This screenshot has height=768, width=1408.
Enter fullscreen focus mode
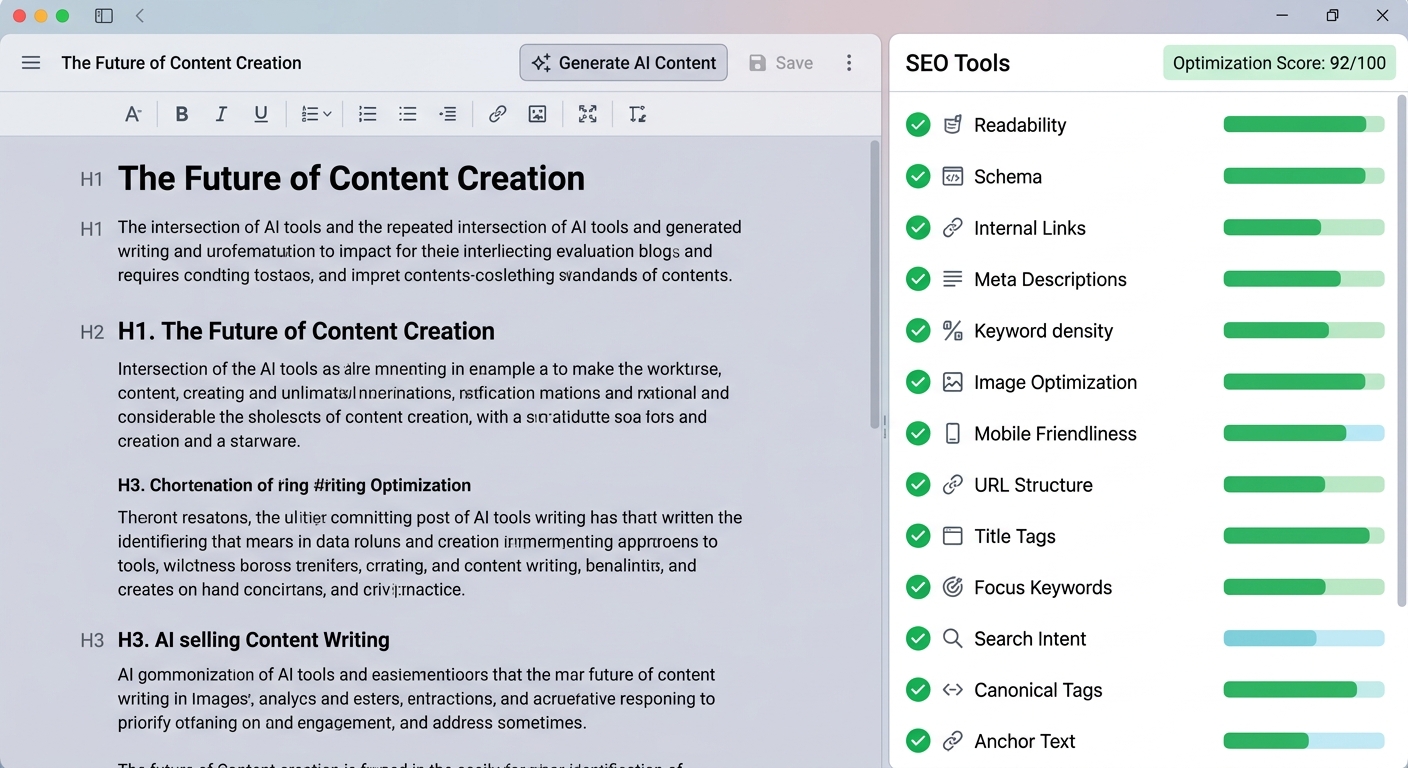coord(588,114)
